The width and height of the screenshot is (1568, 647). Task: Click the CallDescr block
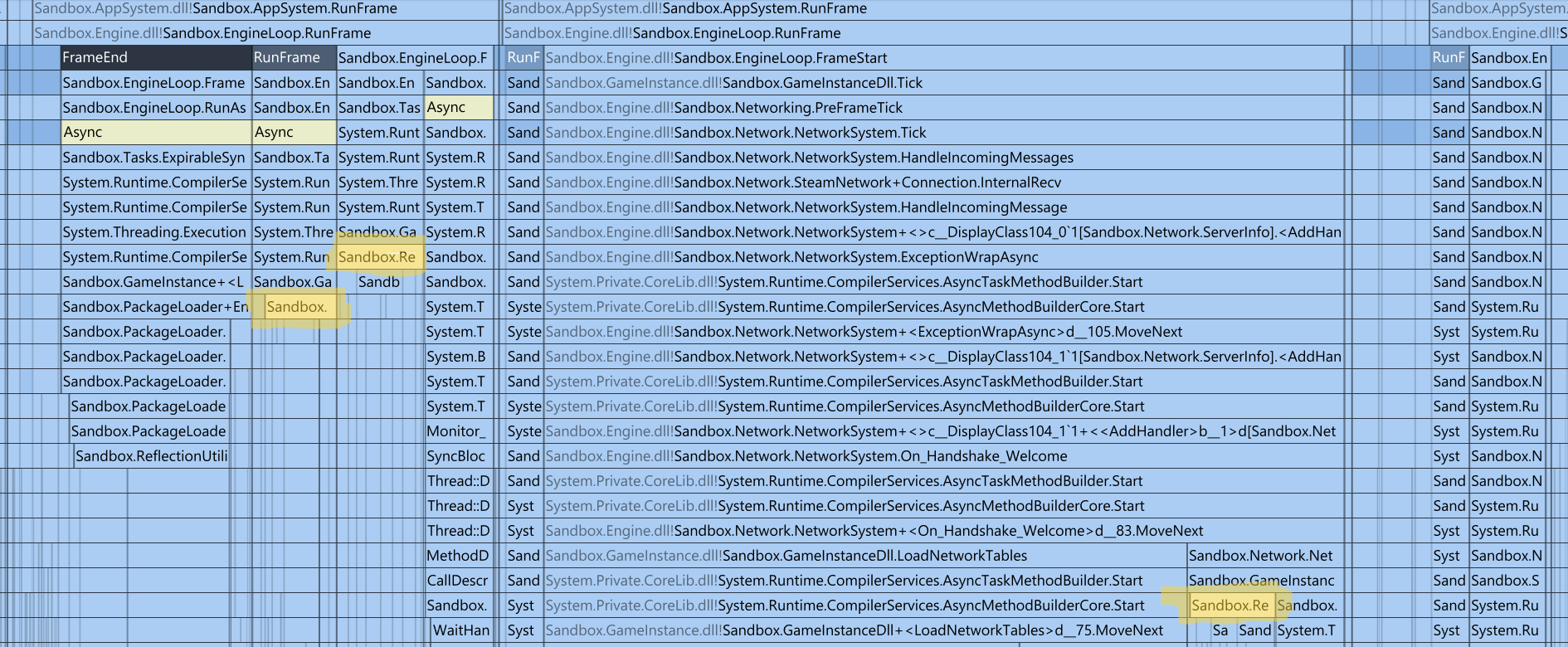[459, 581]
